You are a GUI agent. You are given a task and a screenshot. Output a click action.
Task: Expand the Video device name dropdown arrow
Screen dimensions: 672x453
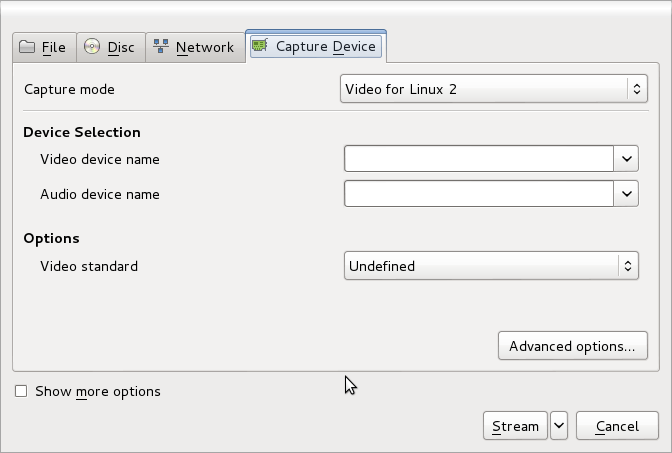point(626,159)
